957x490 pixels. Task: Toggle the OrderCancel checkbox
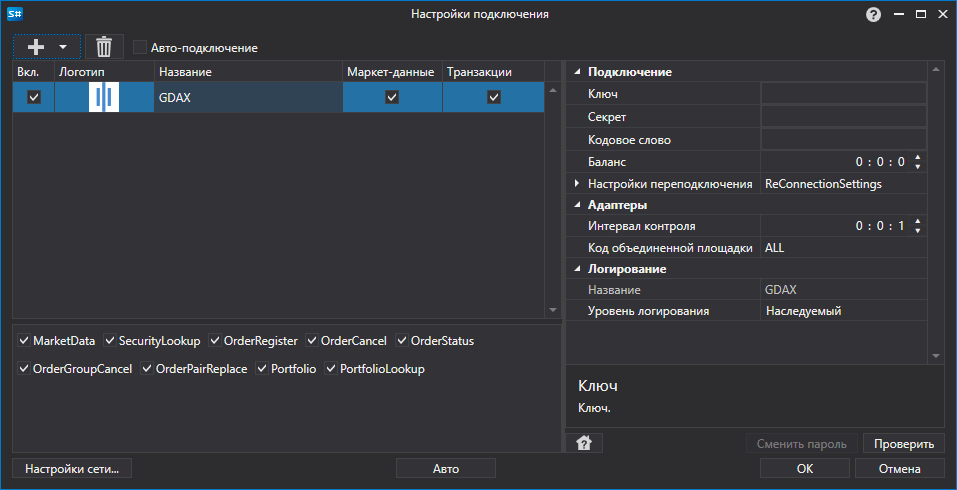click(x=312, y=340)
